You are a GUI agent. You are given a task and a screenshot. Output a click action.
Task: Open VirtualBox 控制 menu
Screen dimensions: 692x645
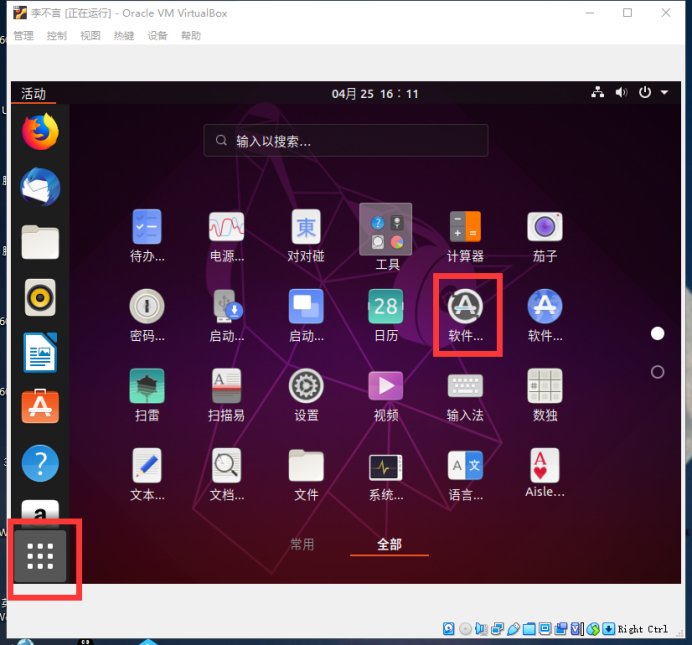click(57, 36)
